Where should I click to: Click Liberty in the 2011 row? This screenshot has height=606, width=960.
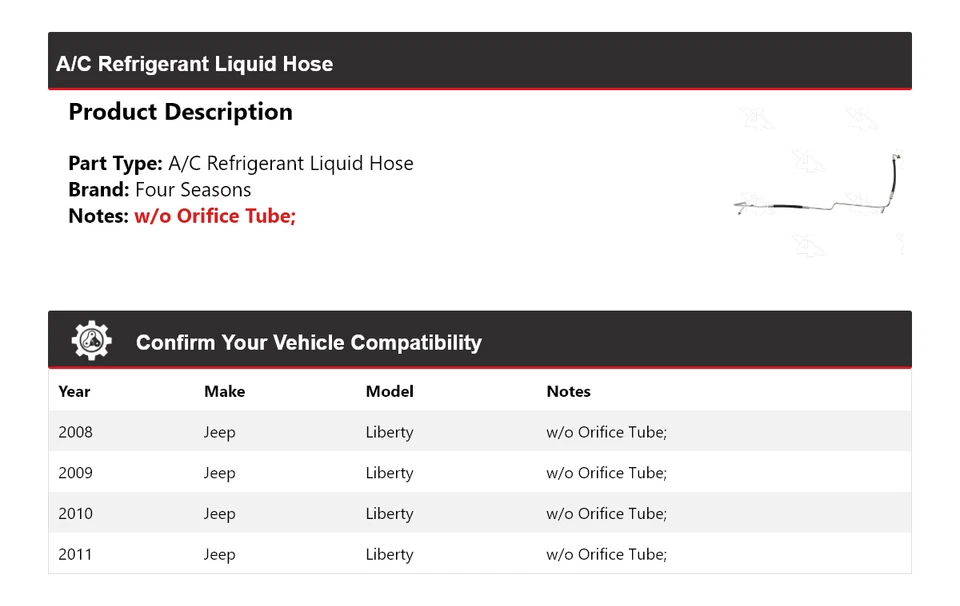[x=389, y=555]
